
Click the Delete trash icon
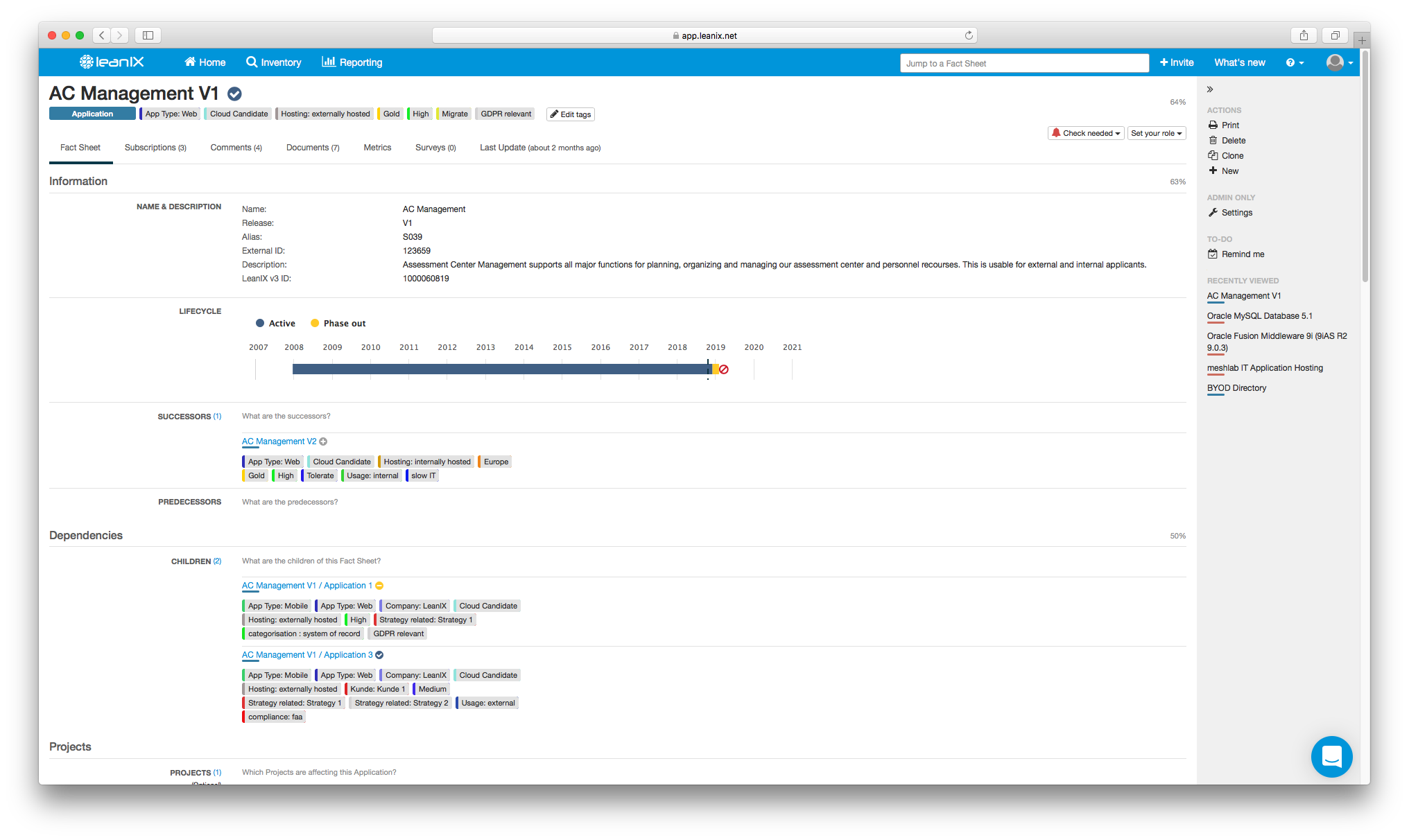(1213, 141)
